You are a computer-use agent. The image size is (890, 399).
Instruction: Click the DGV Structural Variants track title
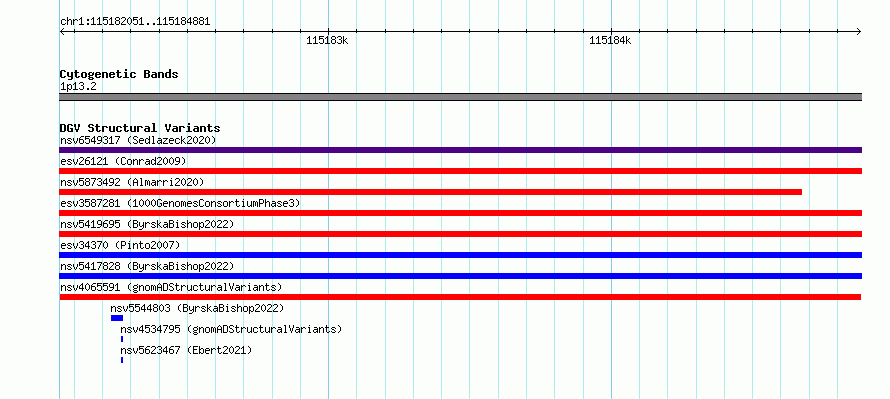tap(140, 128)
